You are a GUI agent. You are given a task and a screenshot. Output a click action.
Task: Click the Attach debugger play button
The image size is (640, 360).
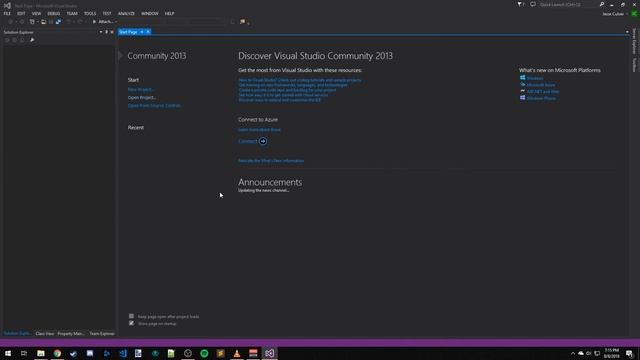pos(94,22)
